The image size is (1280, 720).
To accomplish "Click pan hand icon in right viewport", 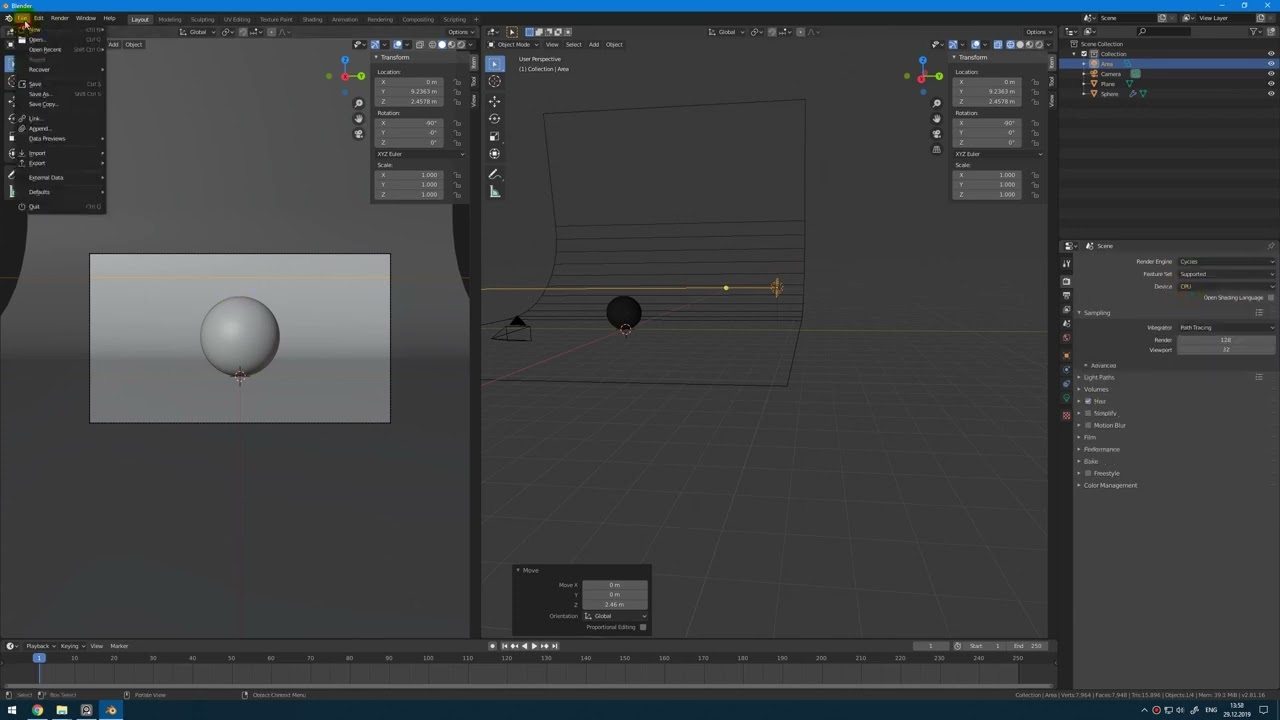I will click(x=936, y=118).
